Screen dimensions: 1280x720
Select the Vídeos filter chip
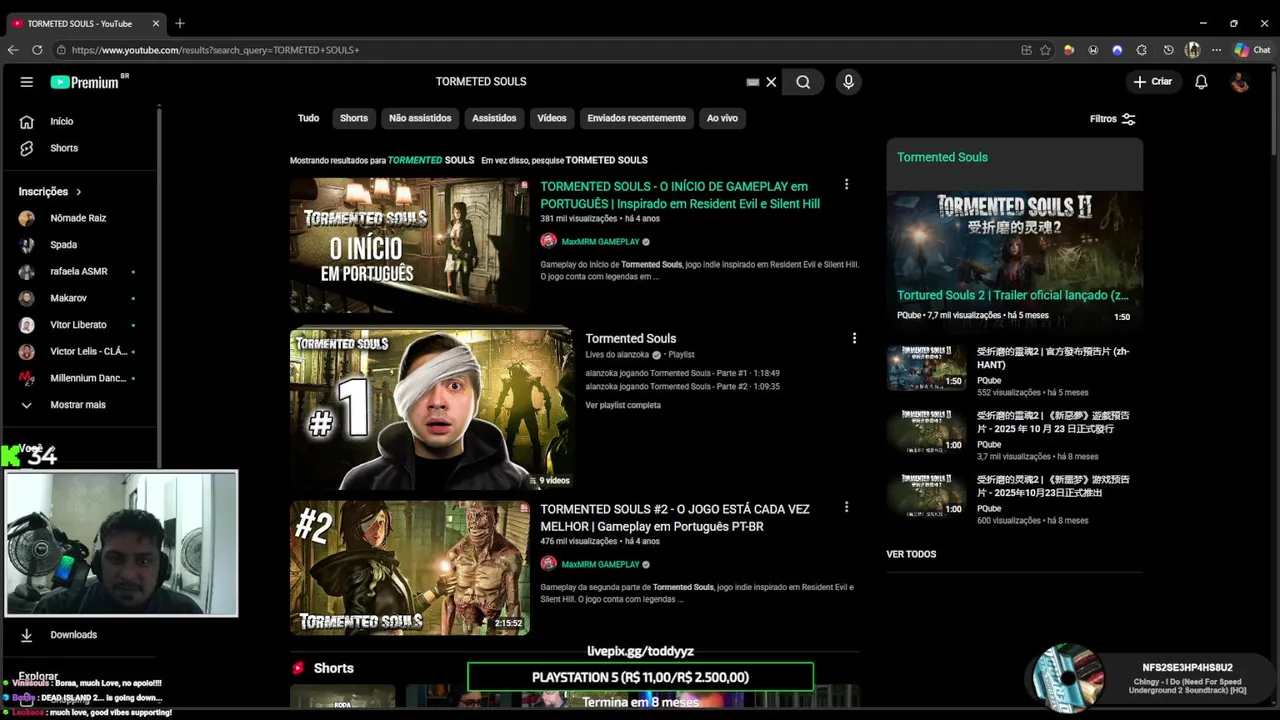tap(552, 118)
